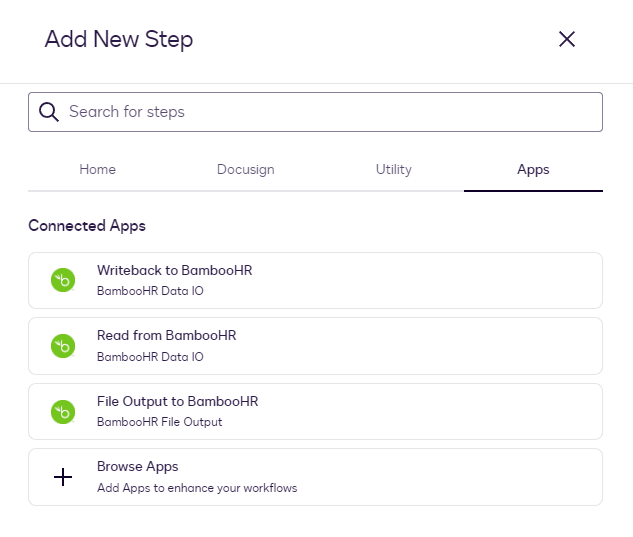The image size is (633, 537).
Task: Click BambooHR Data IO under Writeback step
Action: tap(150, 291)
